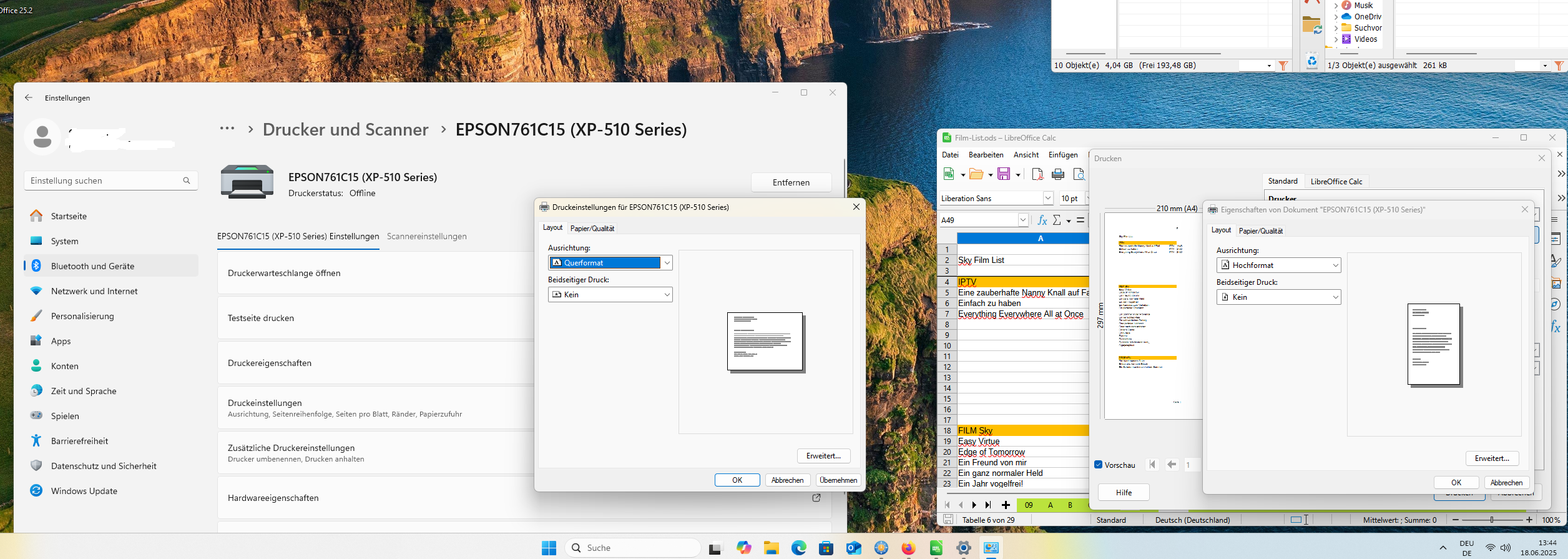1568x559 pixels.
Task: Click the add sheet plus icon
Action: [1006, 505]
